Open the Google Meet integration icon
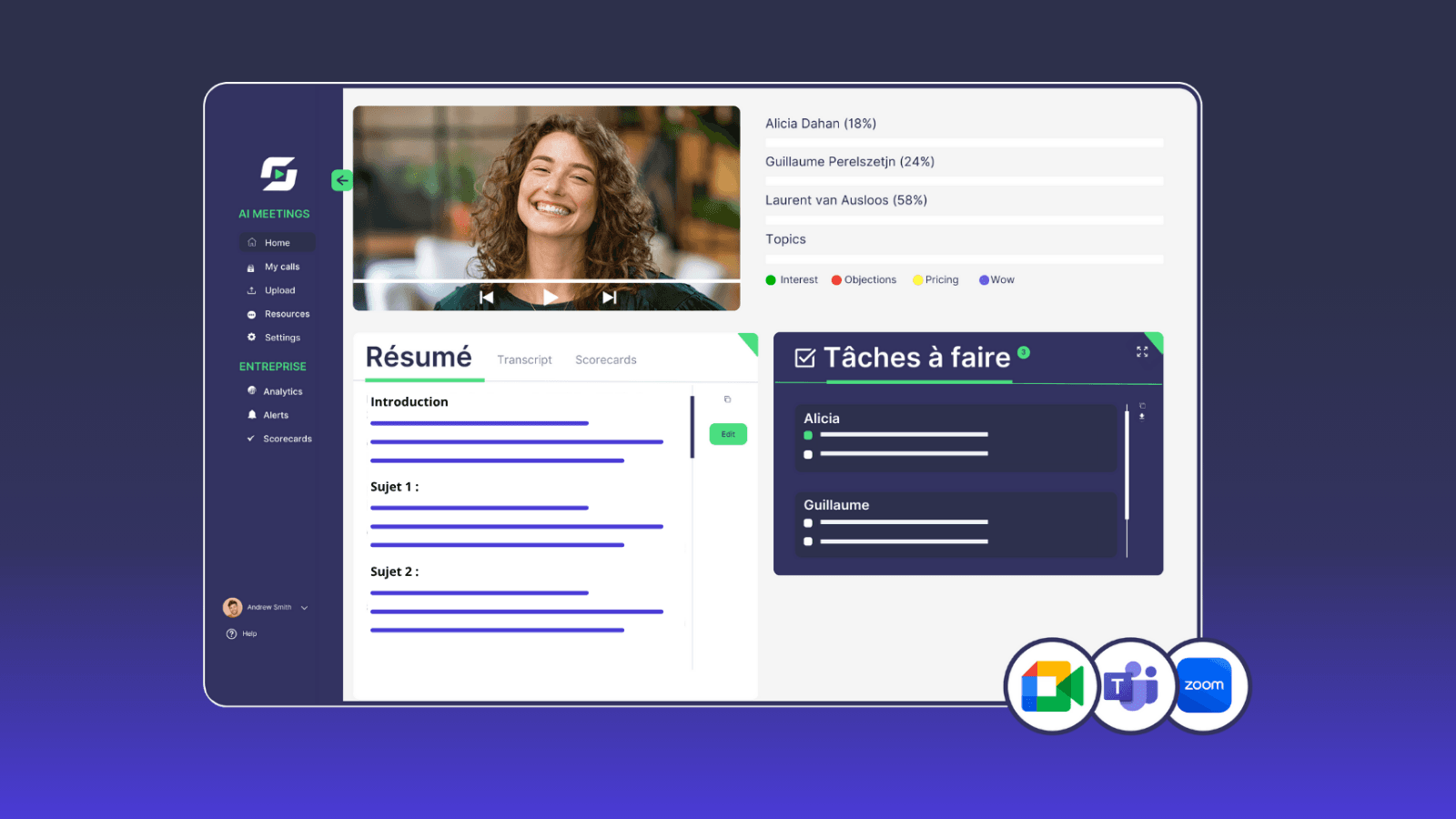This screenshot has height=819, width=1456. 1052,686
